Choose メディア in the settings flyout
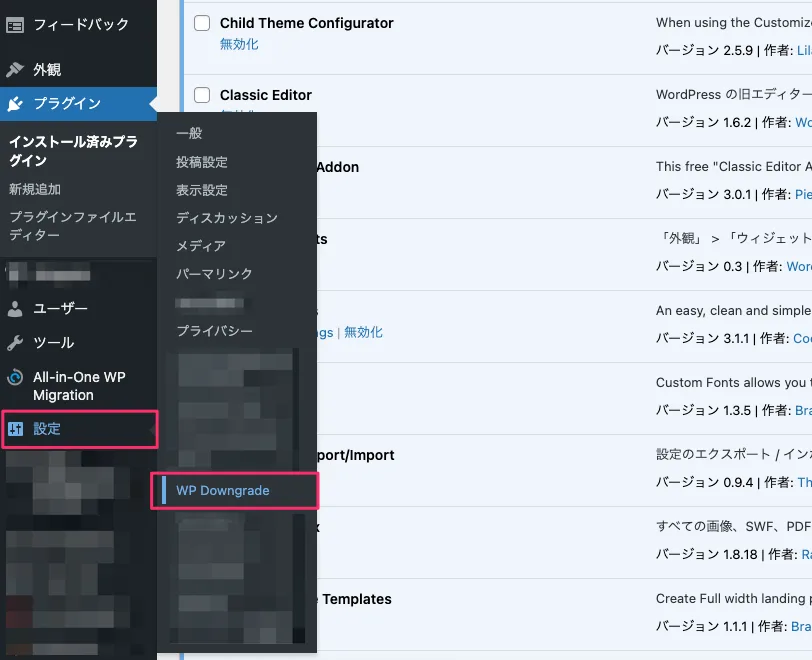 coord(201,246)
